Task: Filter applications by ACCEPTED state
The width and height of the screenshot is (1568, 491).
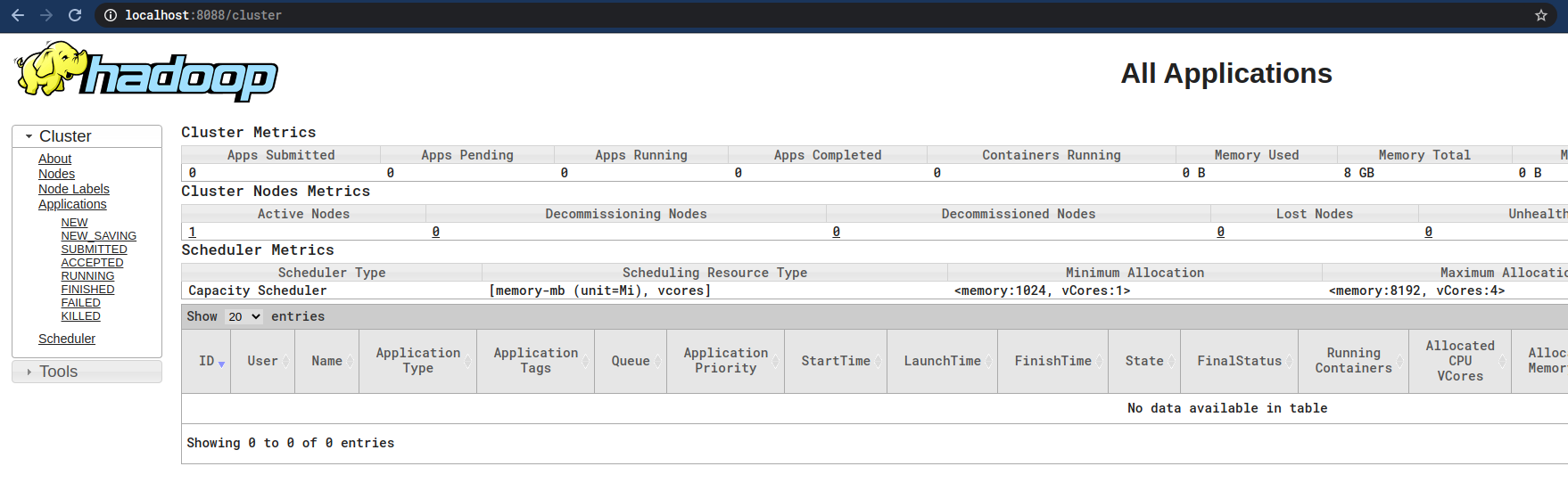Action: (x=92, y=263)
